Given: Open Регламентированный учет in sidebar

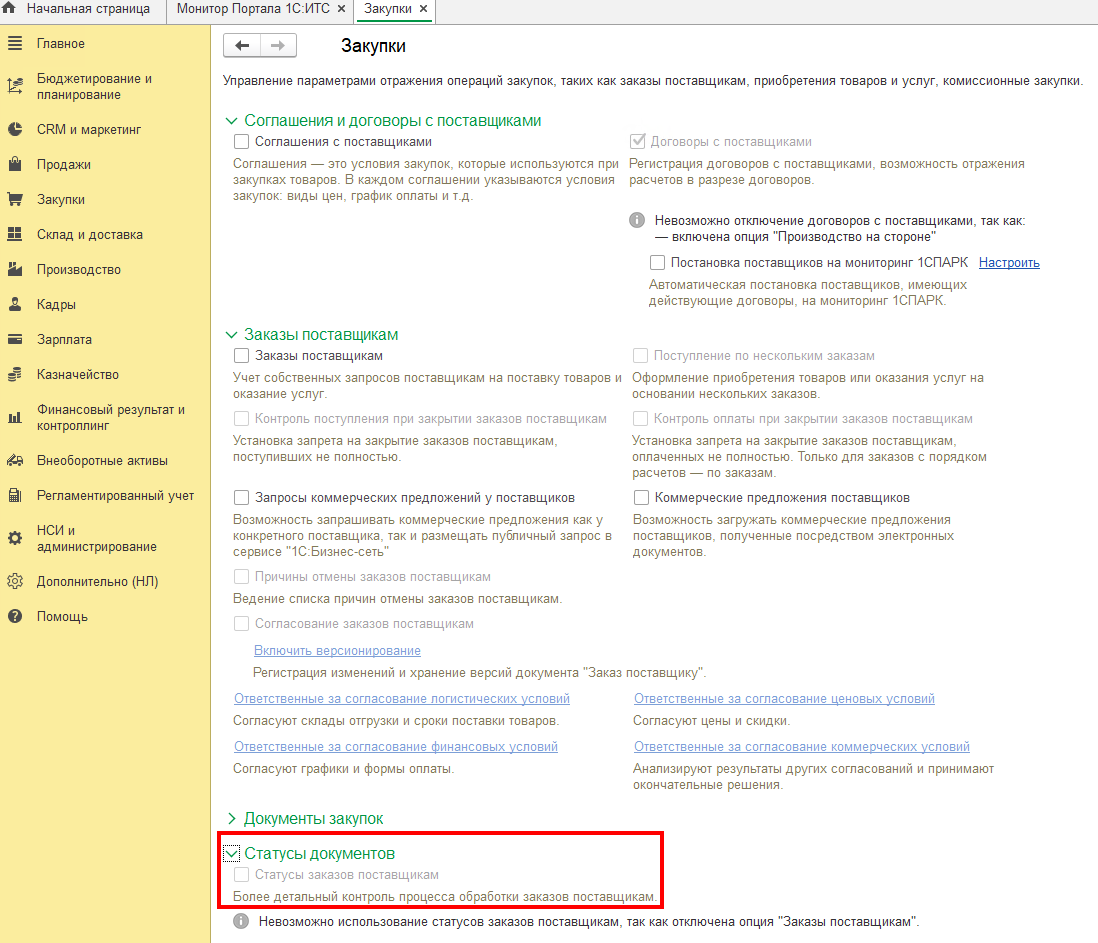Looking at the screenshot, I should click(x=116, y=496).
